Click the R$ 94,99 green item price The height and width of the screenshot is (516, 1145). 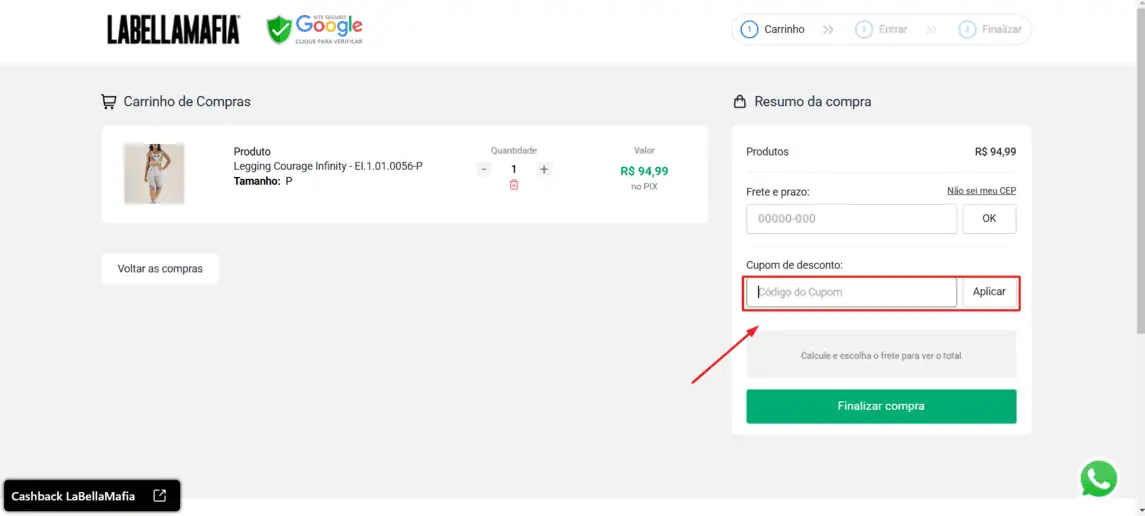pos(644,172)
